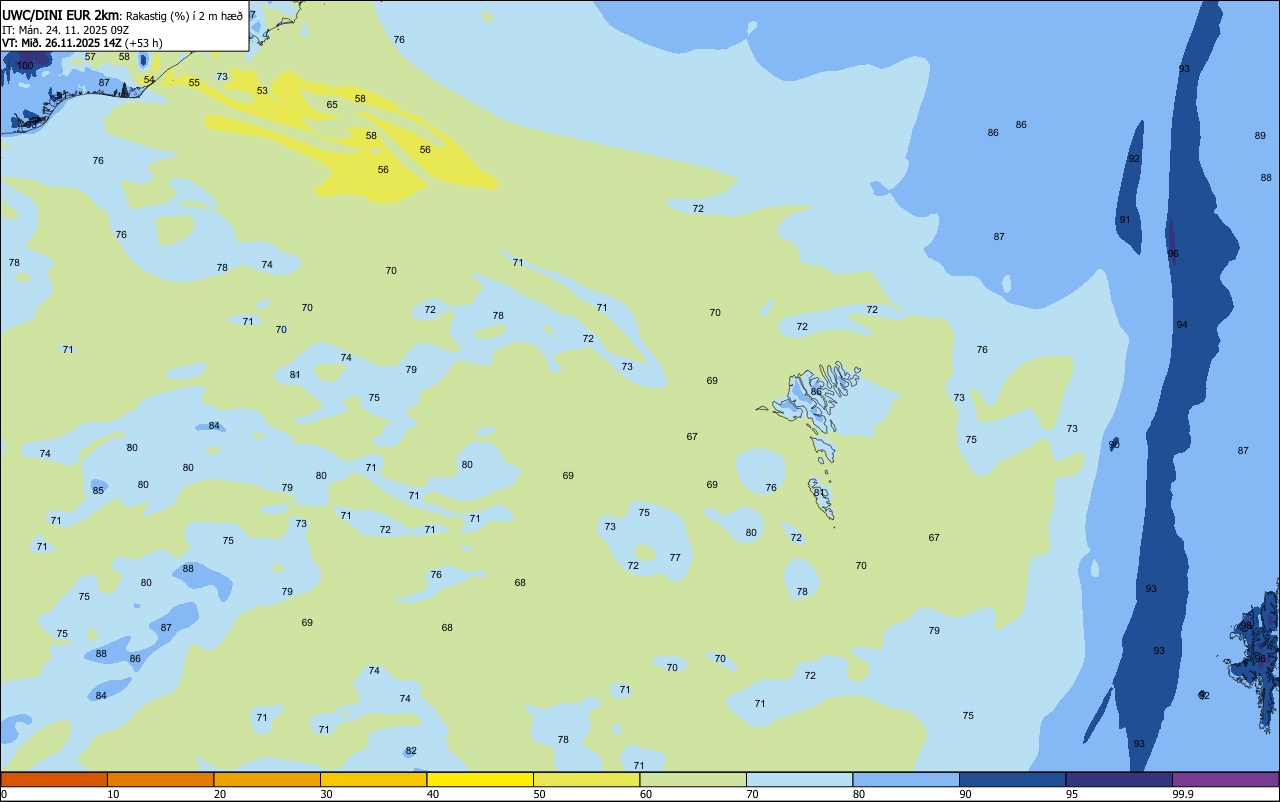Screen dimensions: 1280x802
Task: Click the '55' humidity value
Action: (x=194, y=83)
